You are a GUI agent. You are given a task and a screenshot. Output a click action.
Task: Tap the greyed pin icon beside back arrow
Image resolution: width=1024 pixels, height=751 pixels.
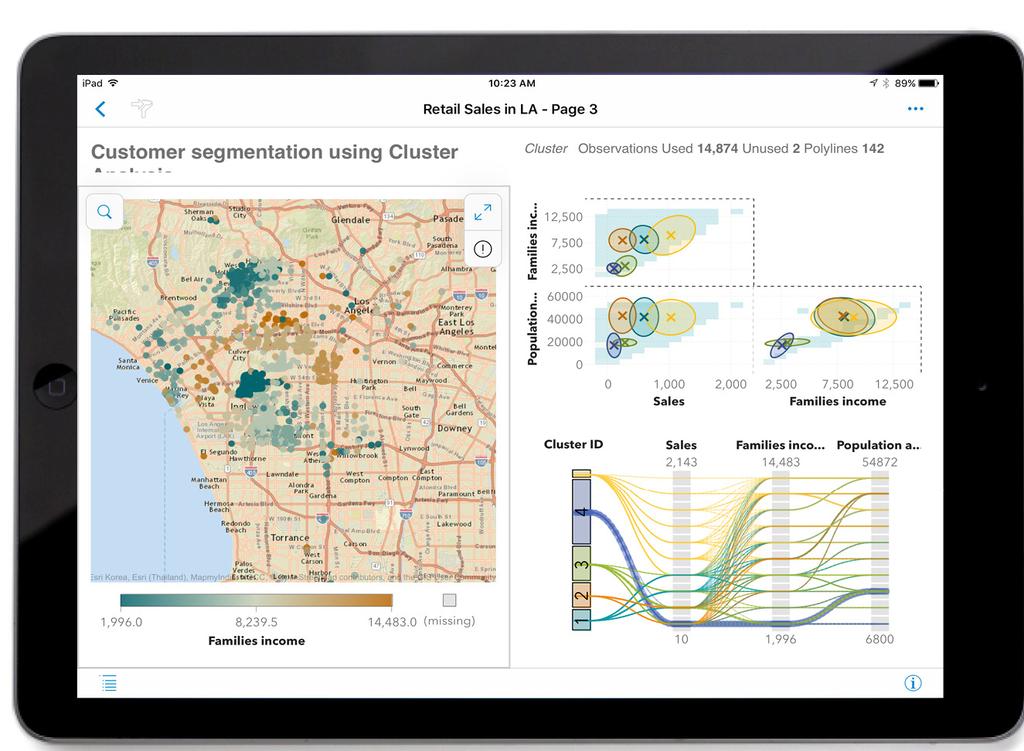tap(142, 107)
